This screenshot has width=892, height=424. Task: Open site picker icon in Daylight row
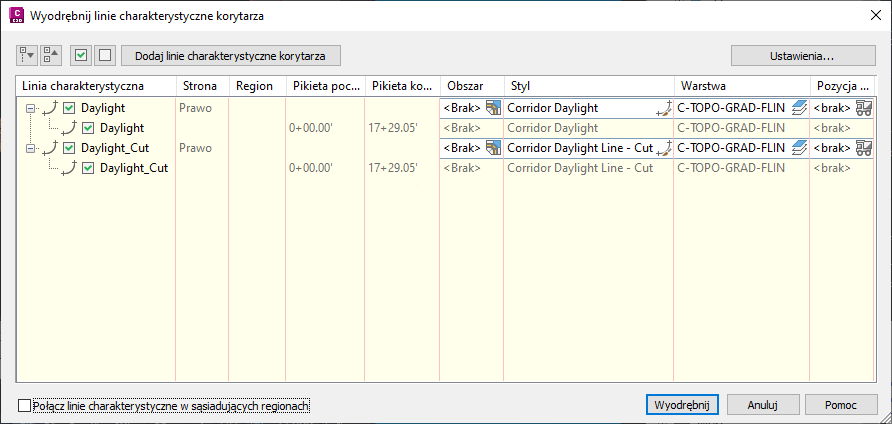coord(492,108)
